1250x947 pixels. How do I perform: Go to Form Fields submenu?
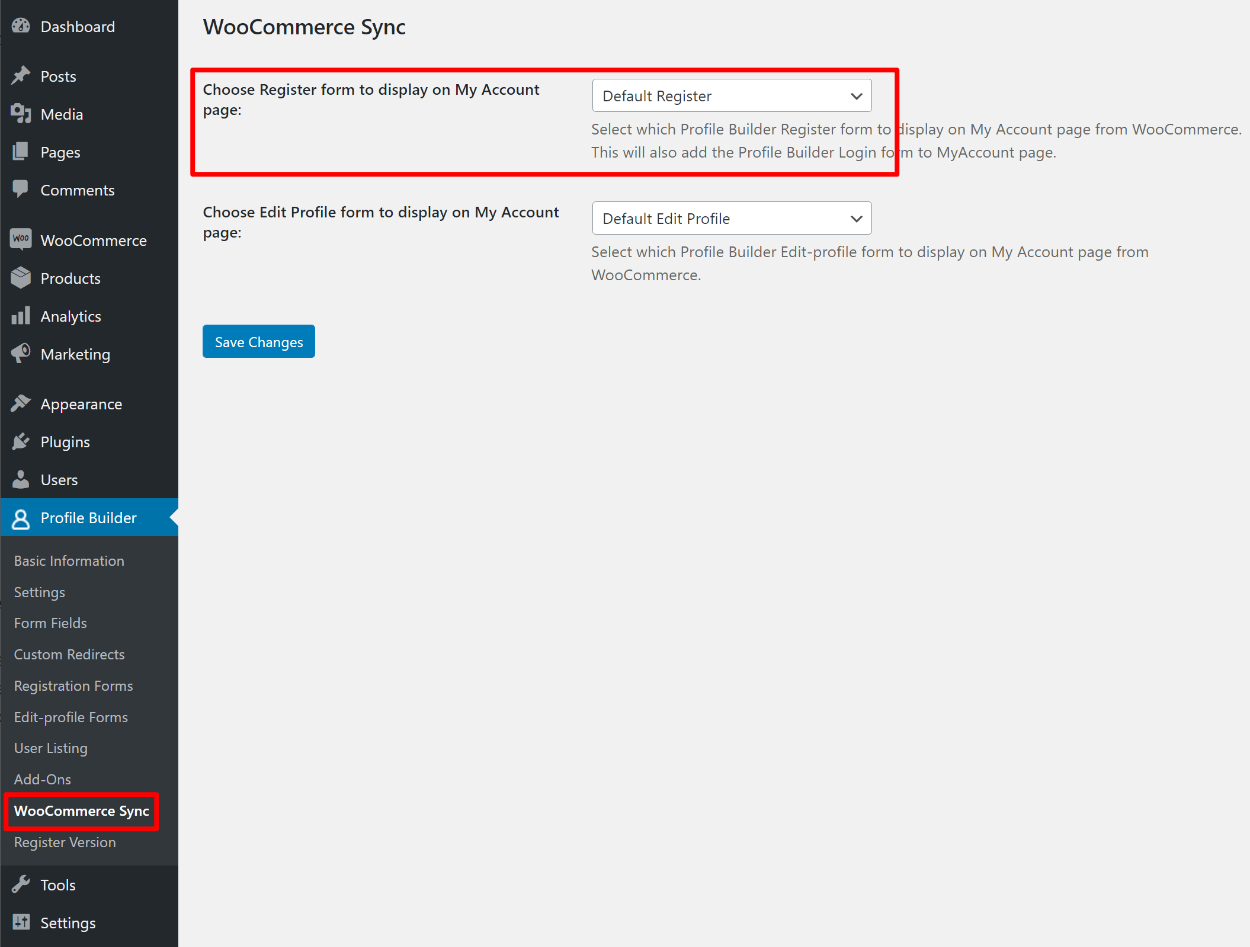click(50, 623)
